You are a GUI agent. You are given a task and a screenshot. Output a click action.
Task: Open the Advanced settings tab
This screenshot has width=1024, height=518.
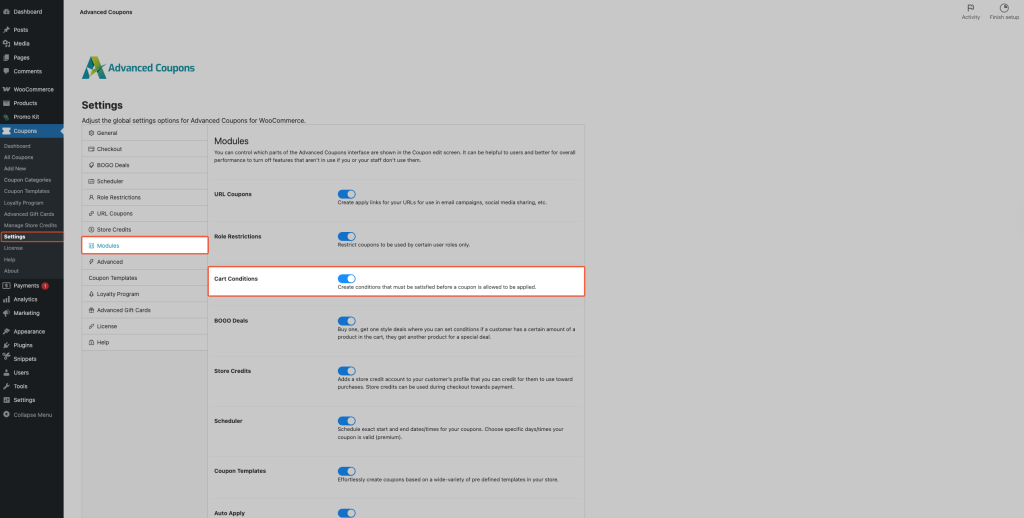tap(144, 262)
